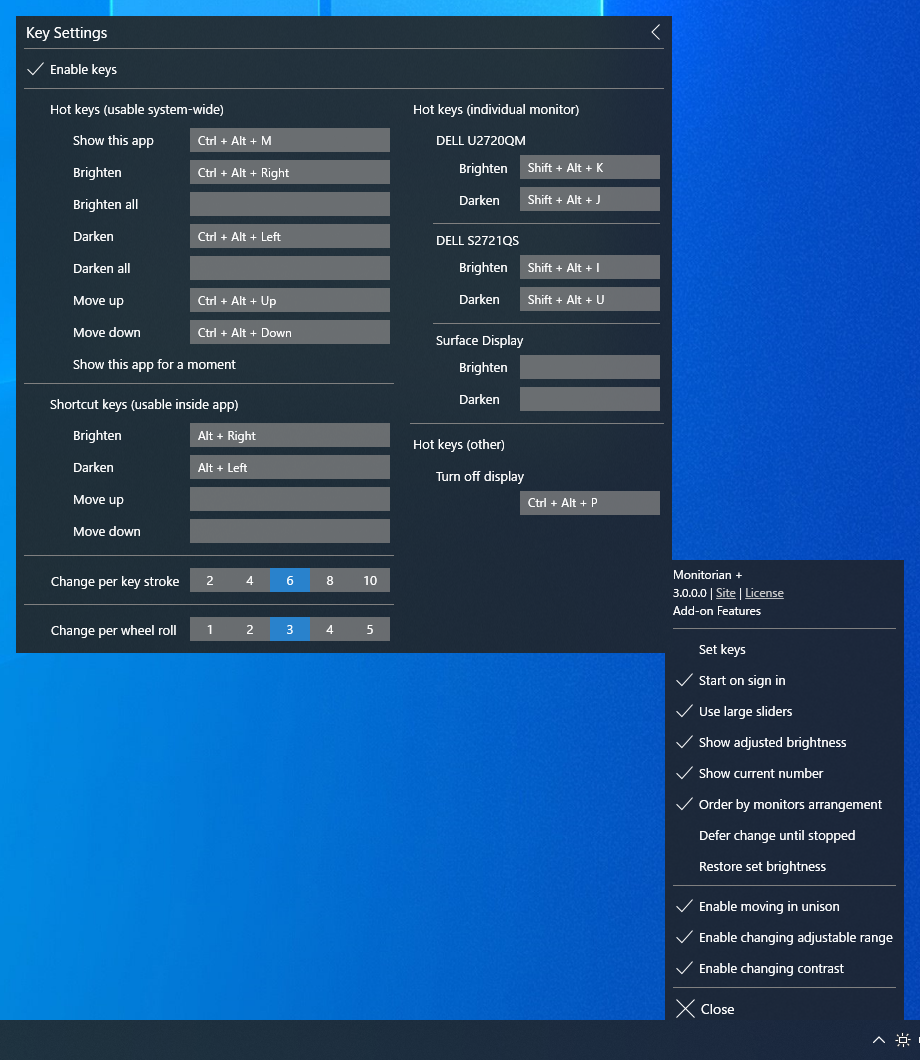Screen dimensions: 920x1060
Task: Edit system-wide Darken hotkey Ctrl + Alt + Left
Action: 289,237
